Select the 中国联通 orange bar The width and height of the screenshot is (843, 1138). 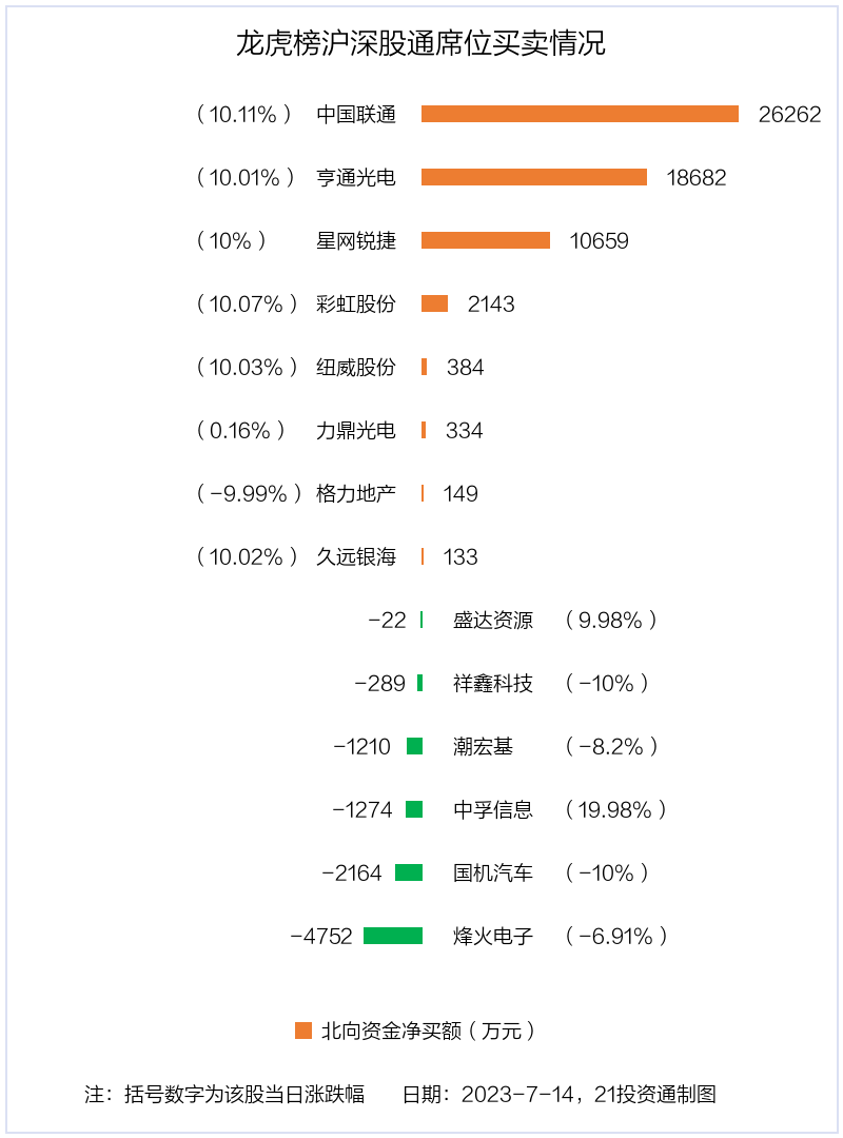click(580, 114)
